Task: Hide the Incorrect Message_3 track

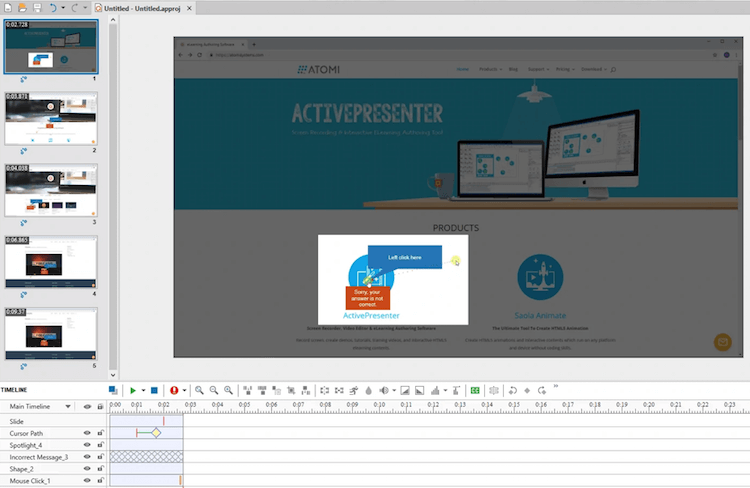Action: (87, 457)
